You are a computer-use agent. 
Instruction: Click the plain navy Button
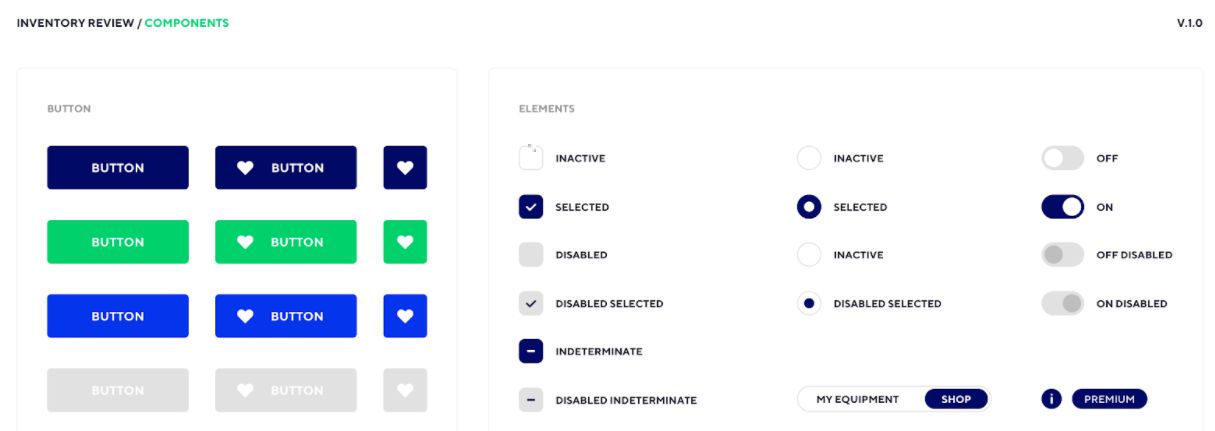118,168
